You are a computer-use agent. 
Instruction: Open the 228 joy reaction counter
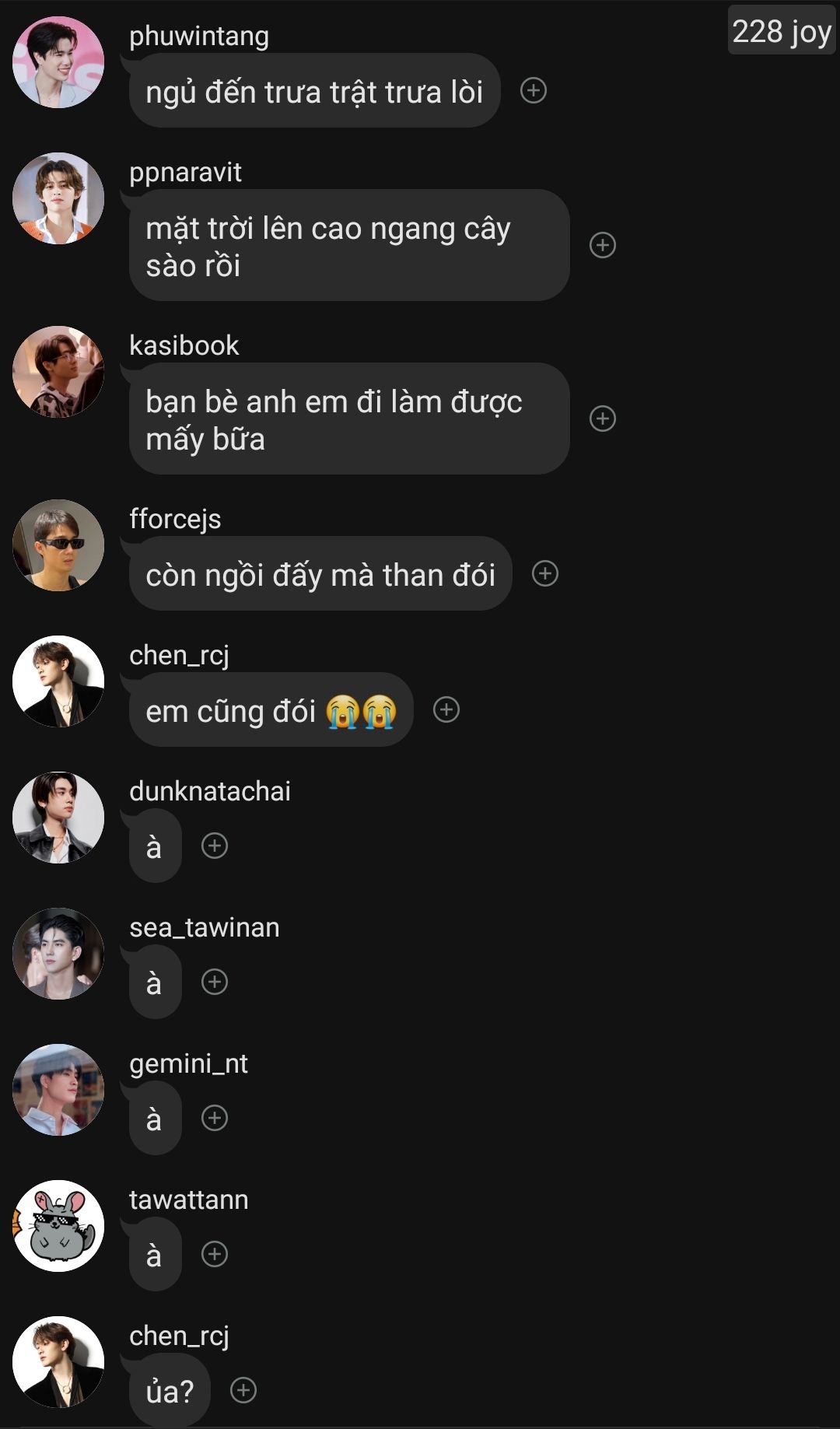pos(781,31)
